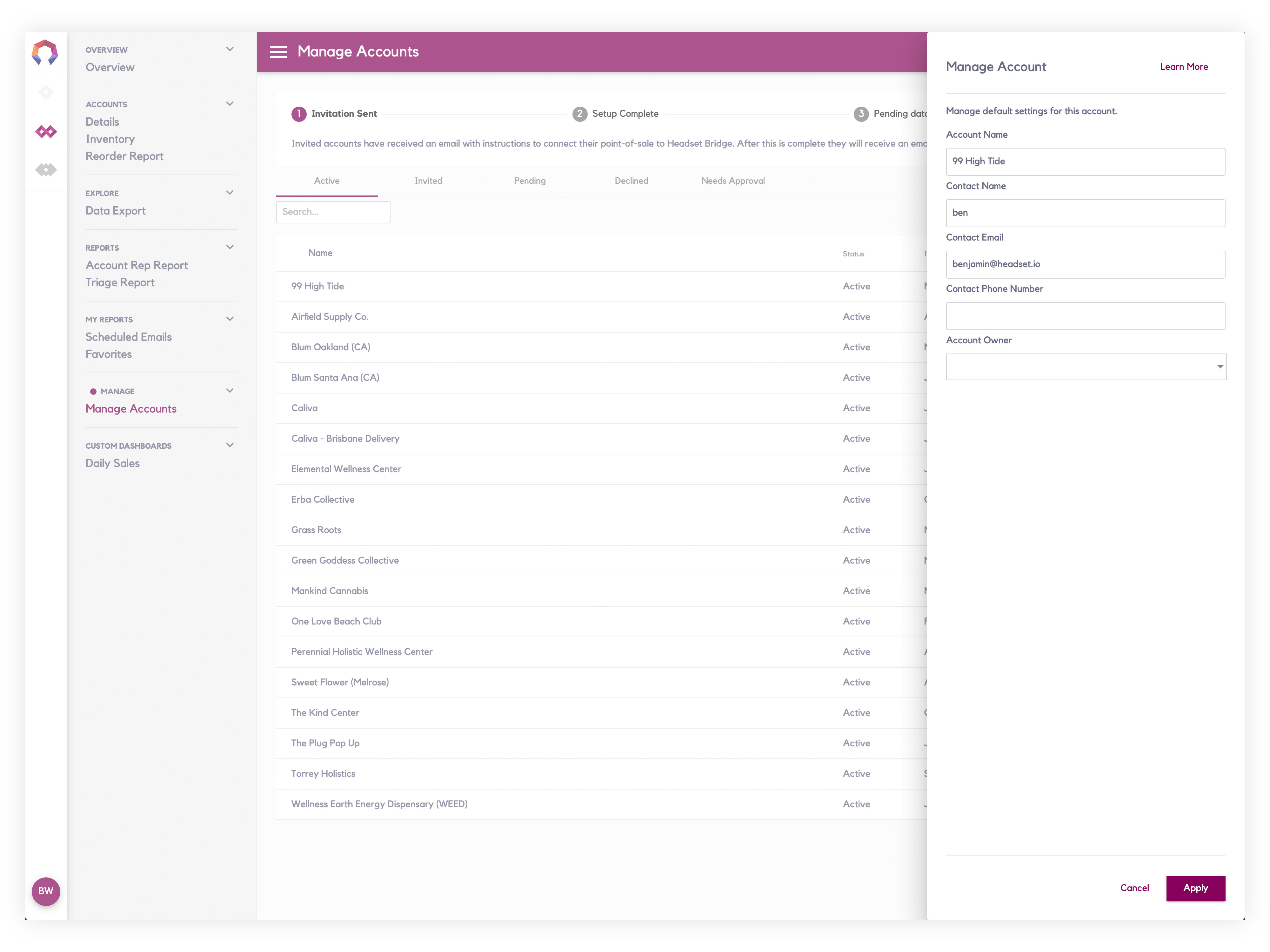Select the Caliva - Brisbane Delivery row
The height and width of the screenshot is (952, 1270).
coord(601,439)
